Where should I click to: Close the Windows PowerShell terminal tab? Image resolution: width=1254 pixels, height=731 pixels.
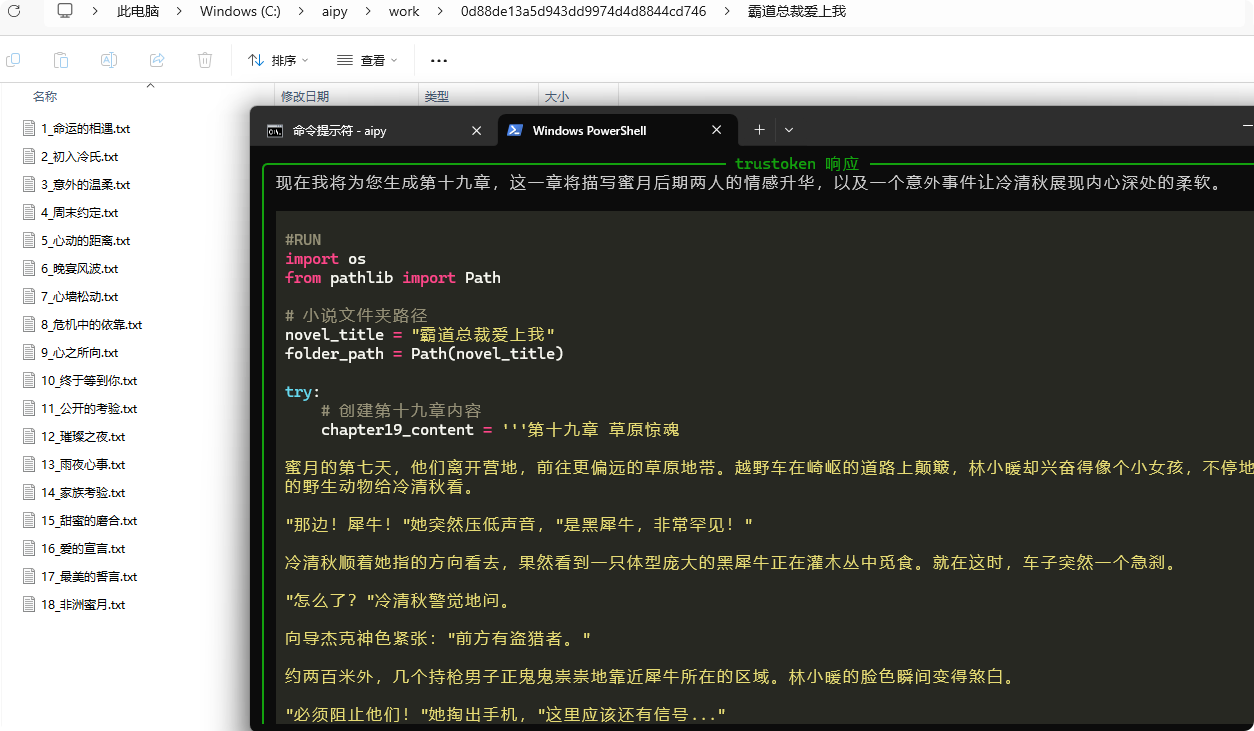coord(717,130)
